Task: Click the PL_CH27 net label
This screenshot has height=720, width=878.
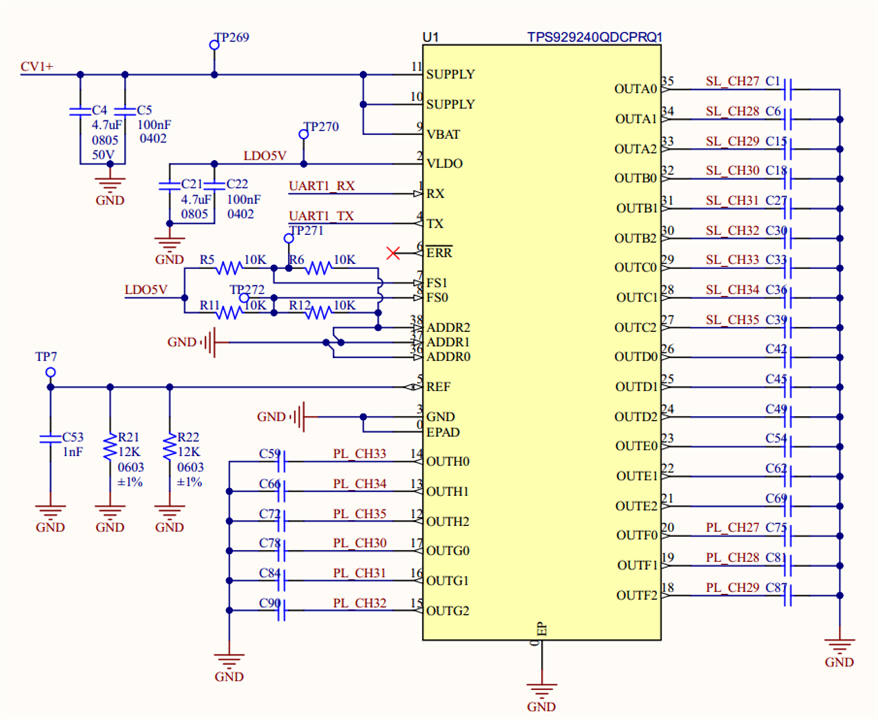Action: coord(732,528)
